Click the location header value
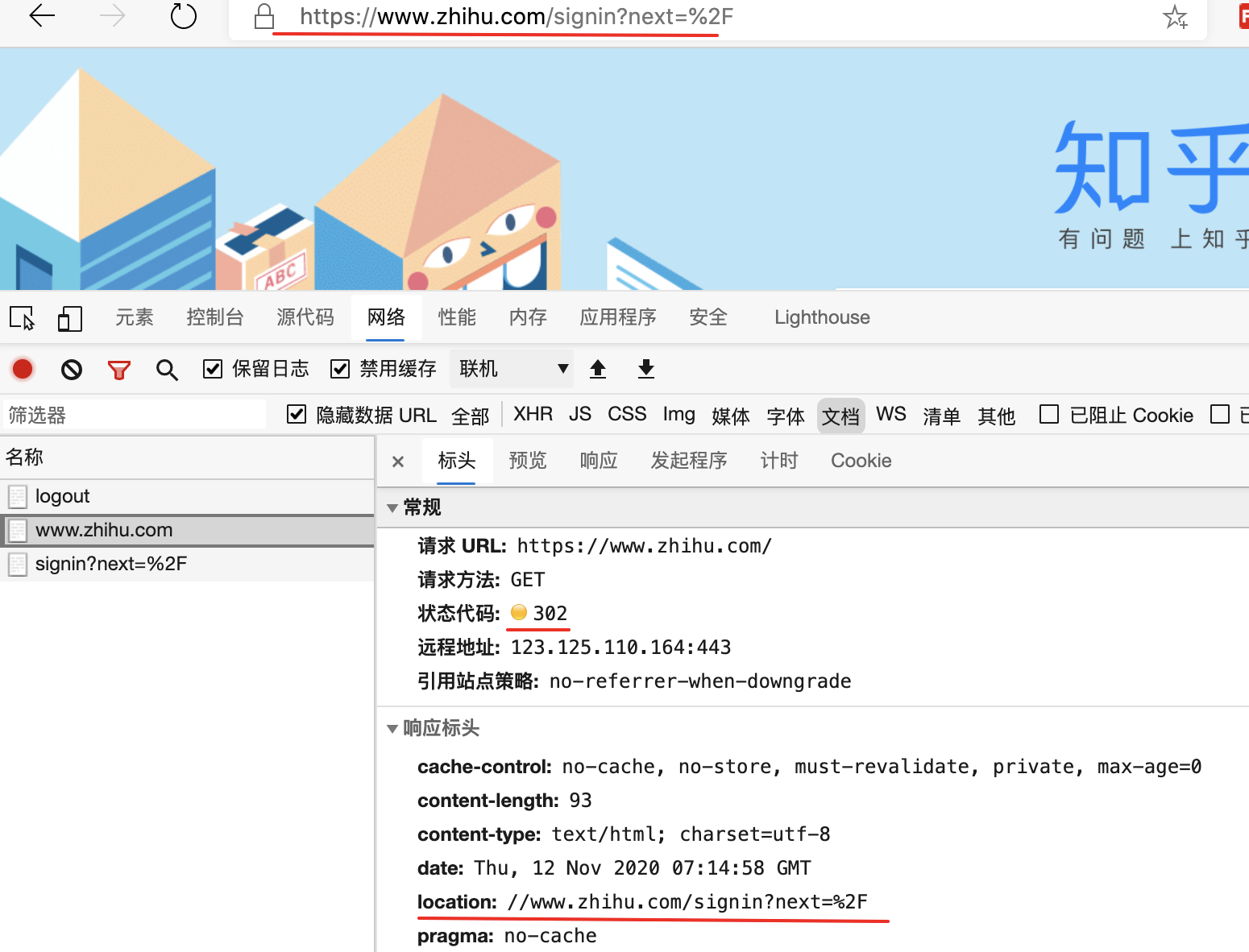The height and width of the screenshot is (952, 1249). 687,902
